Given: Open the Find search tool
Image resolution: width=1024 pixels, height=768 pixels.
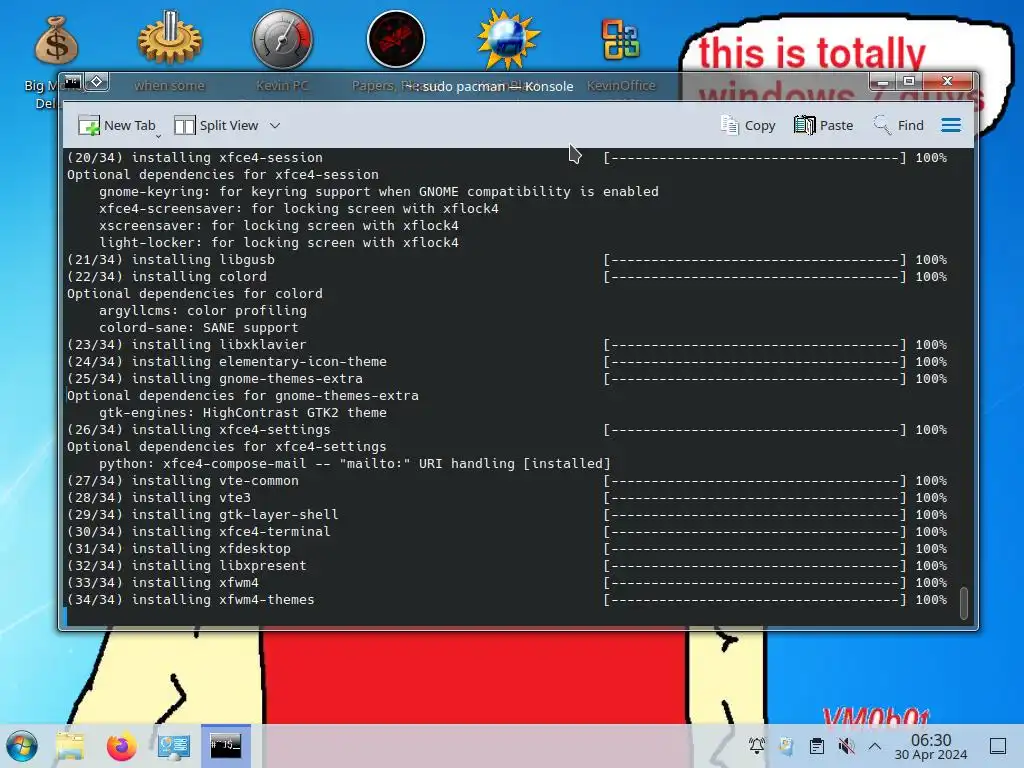Looking at the screenshot, I should tap(899, 125).
